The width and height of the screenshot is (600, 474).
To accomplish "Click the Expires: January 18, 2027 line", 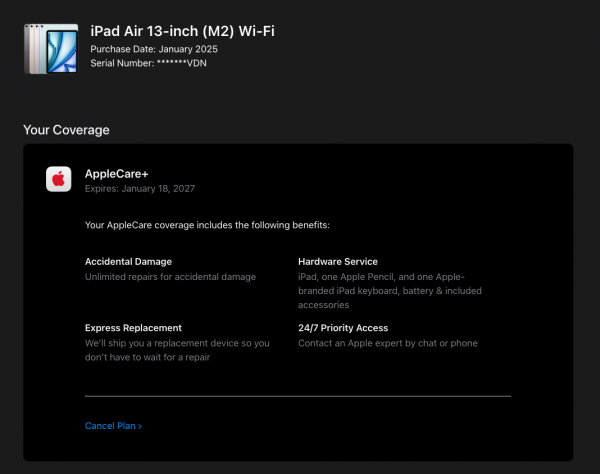I will 140,189.
